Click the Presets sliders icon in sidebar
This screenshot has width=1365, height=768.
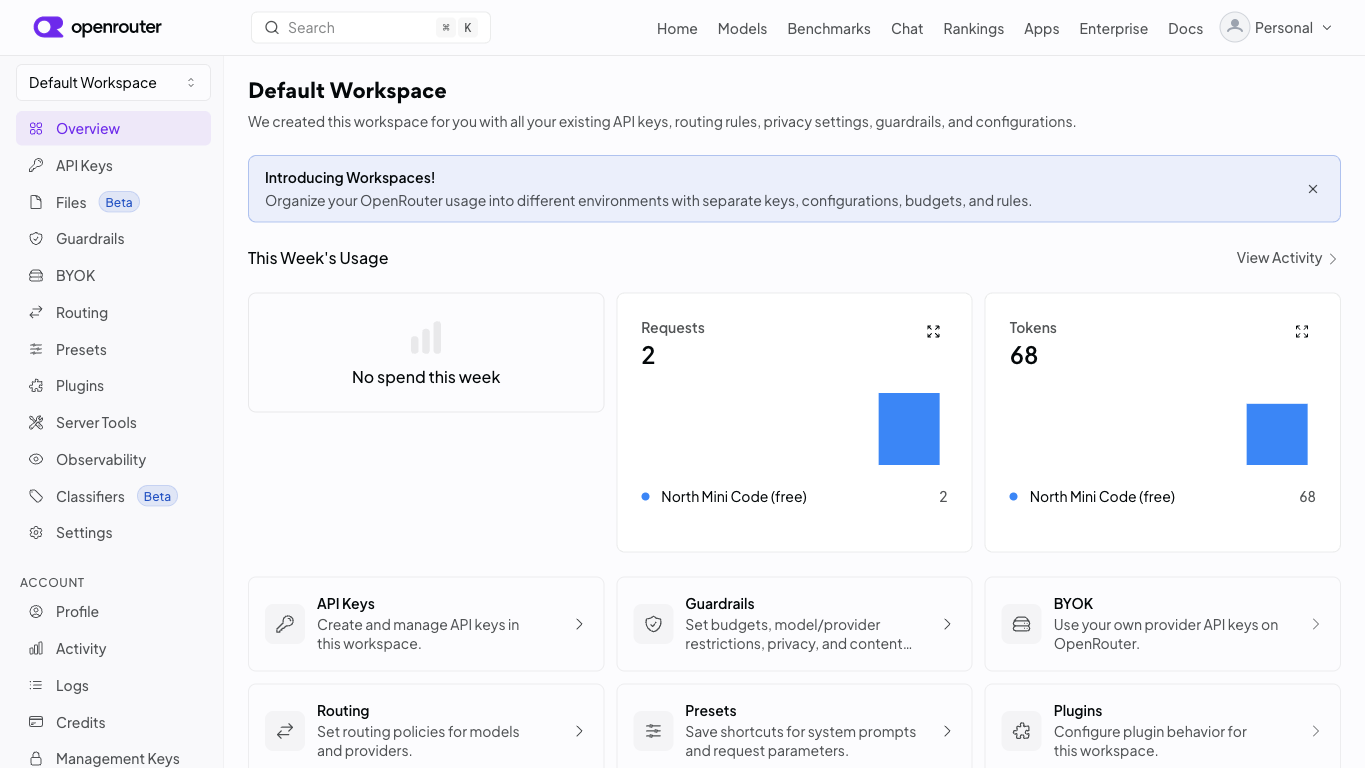36,349
